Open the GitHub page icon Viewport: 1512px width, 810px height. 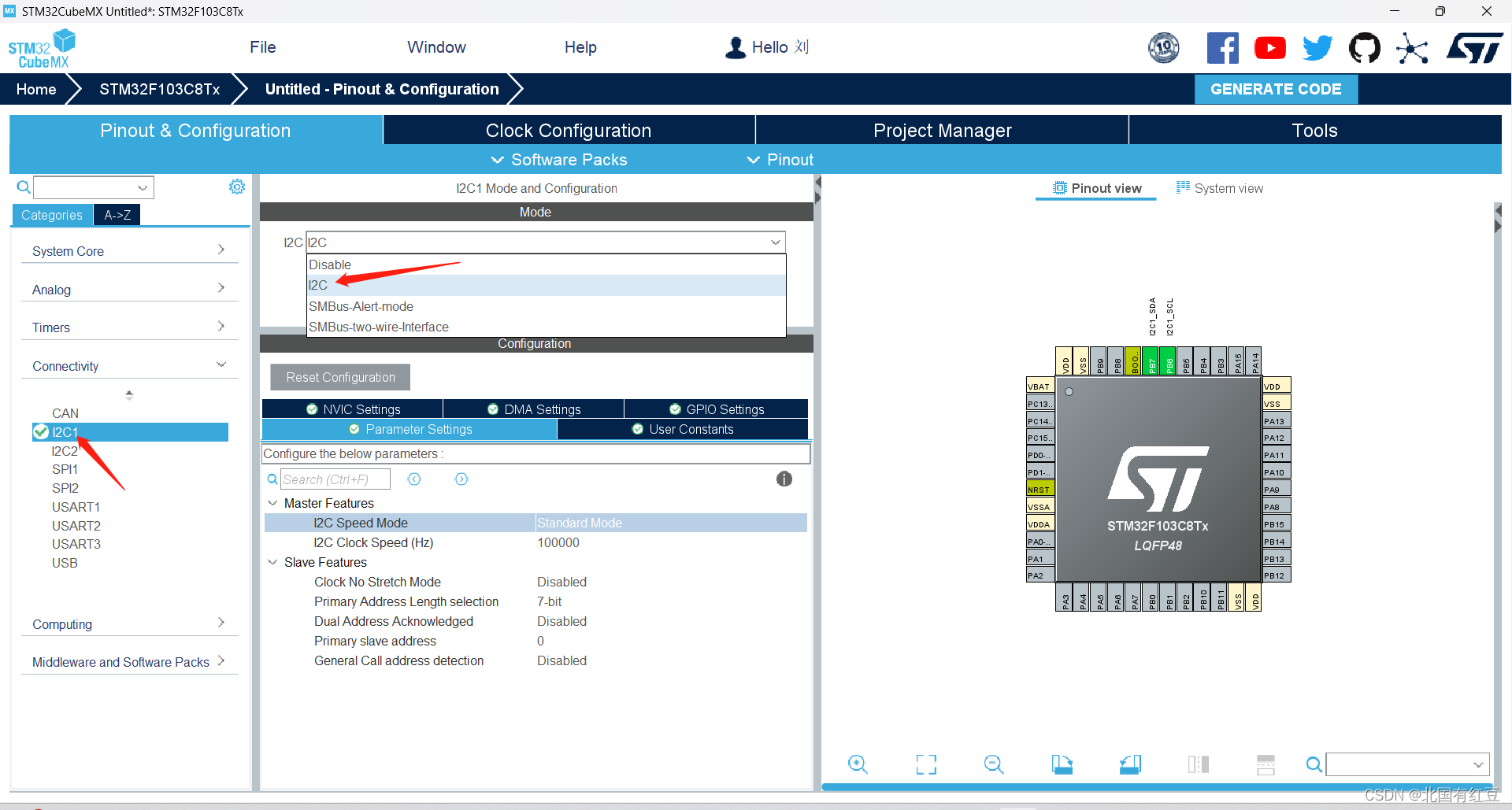[1365, 47]
